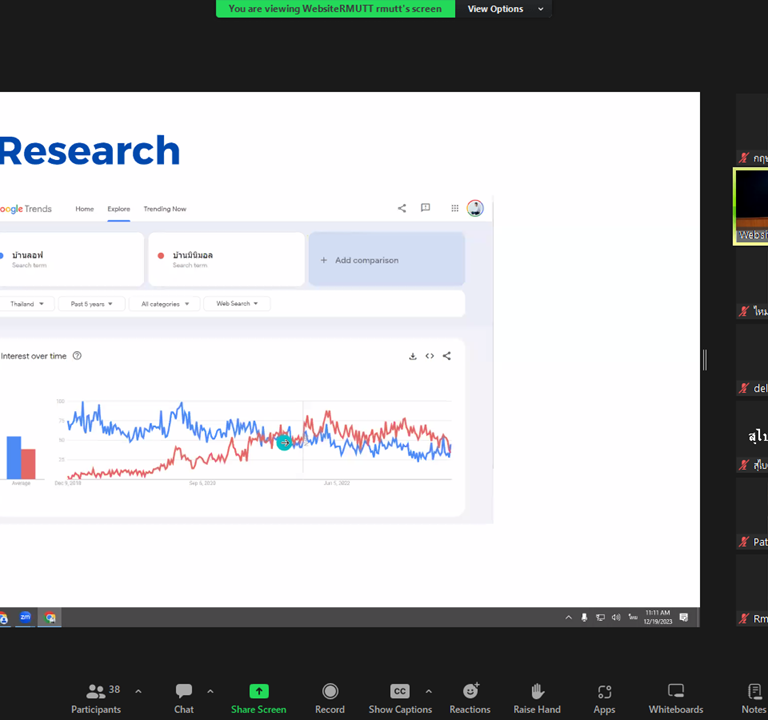Viewport: 768px width, 720px height.
Task: Open the Thailand region dropdown
Action: pyautogui.click(x=27, y=304)
